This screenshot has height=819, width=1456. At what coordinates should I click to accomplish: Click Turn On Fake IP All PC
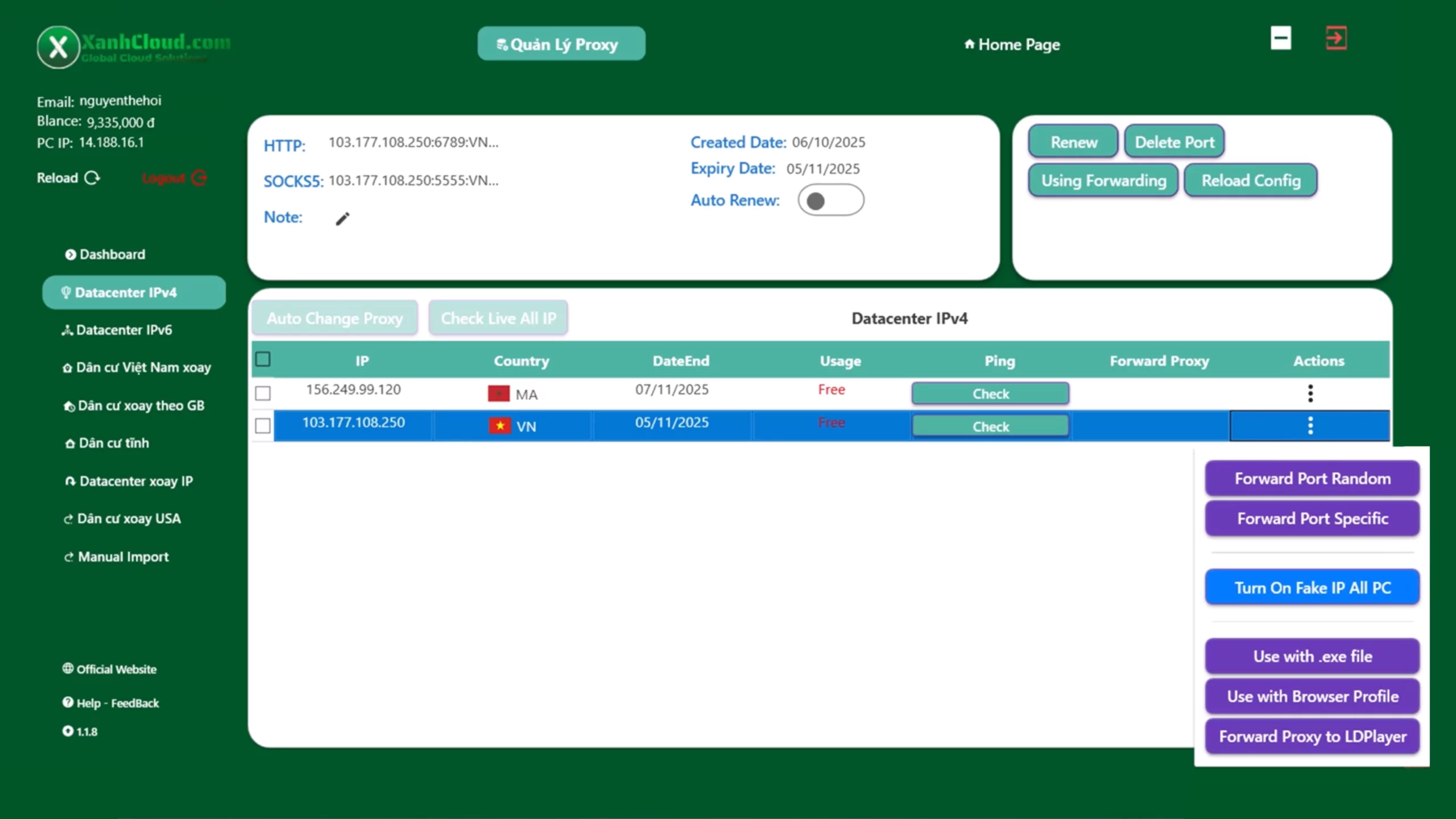[1312, 588]
